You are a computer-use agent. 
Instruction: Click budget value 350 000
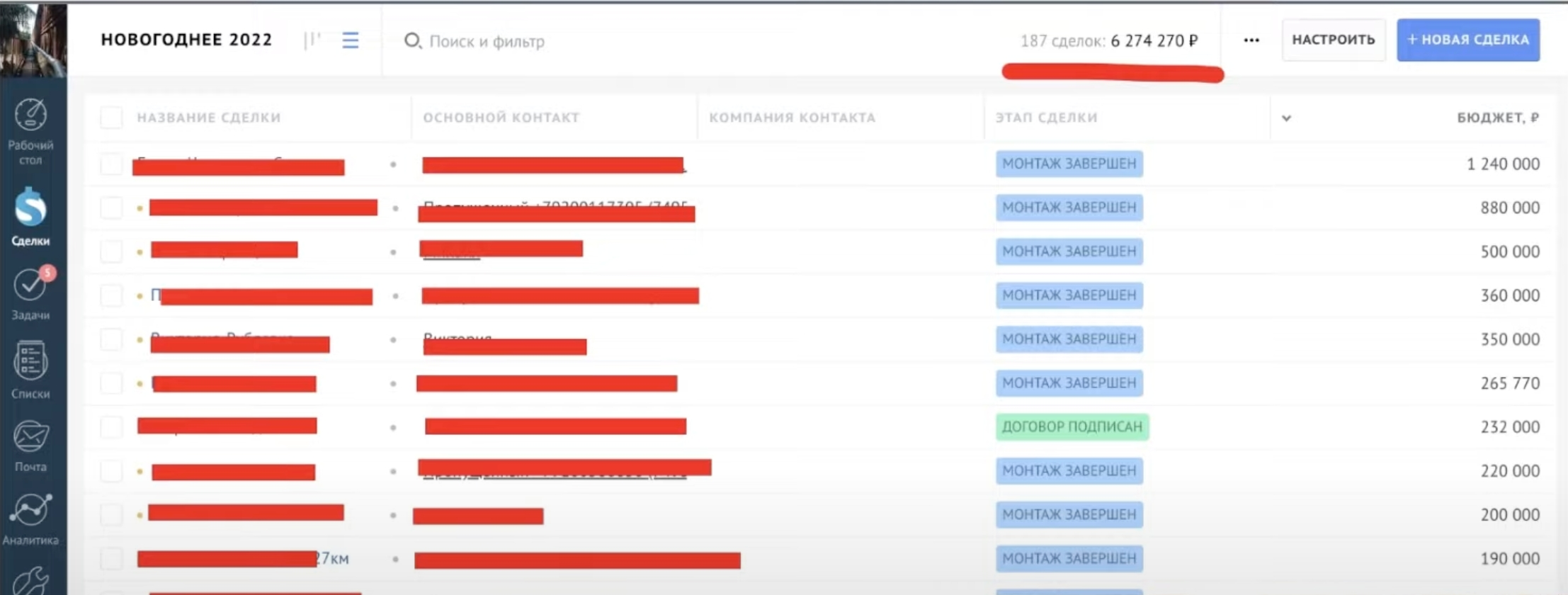1510,340
